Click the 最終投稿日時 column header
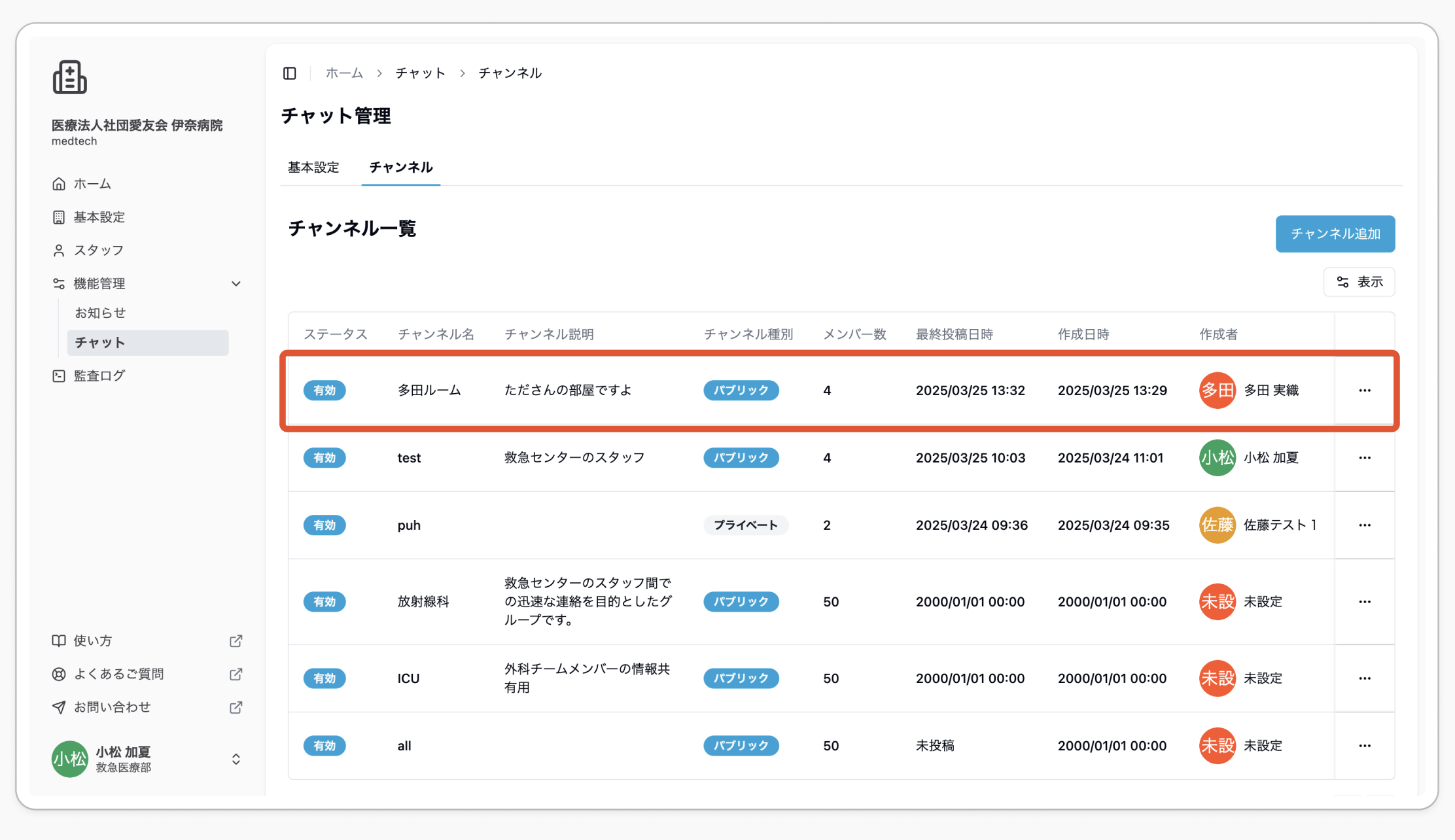This screenshot has width=1455, height=840. (955, 334)
